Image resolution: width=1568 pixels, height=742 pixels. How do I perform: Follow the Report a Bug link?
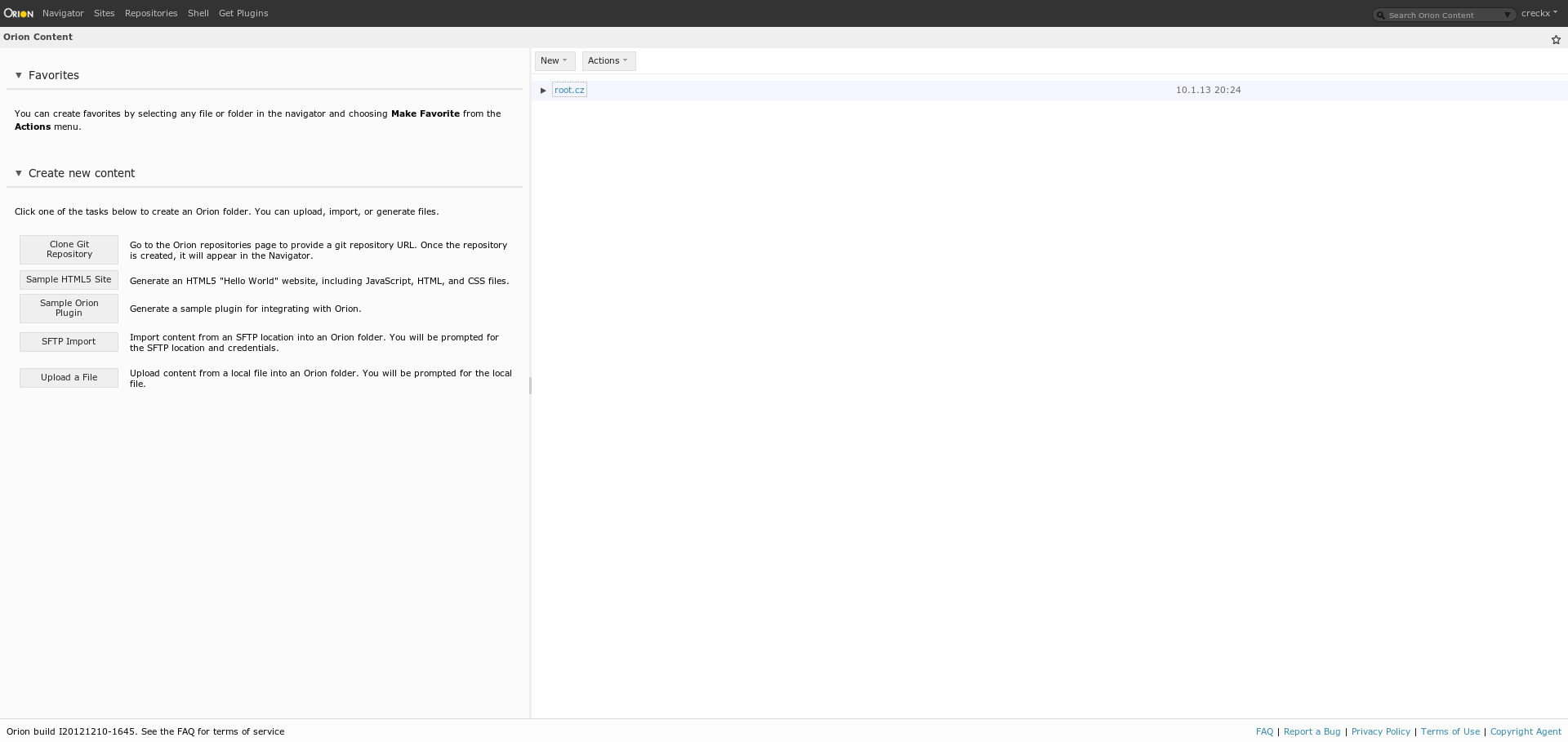click(1312, 731)
